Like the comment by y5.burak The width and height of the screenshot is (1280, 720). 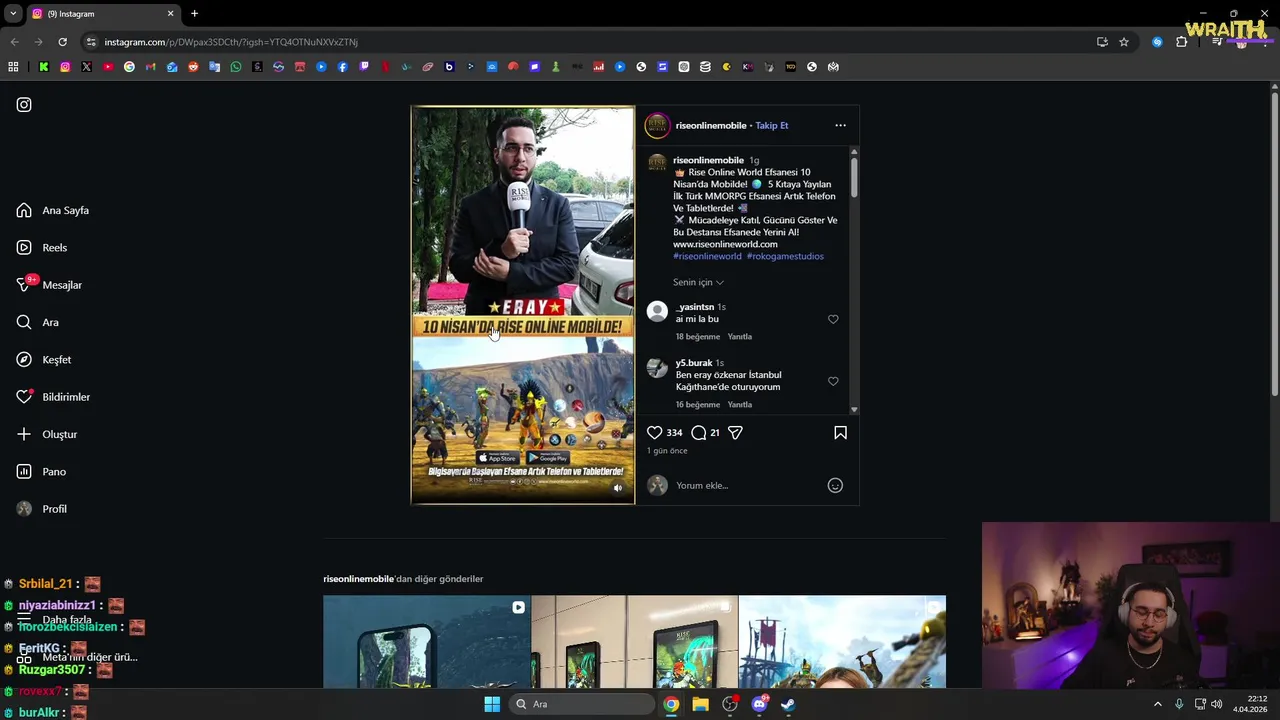(x=833, y=381)
